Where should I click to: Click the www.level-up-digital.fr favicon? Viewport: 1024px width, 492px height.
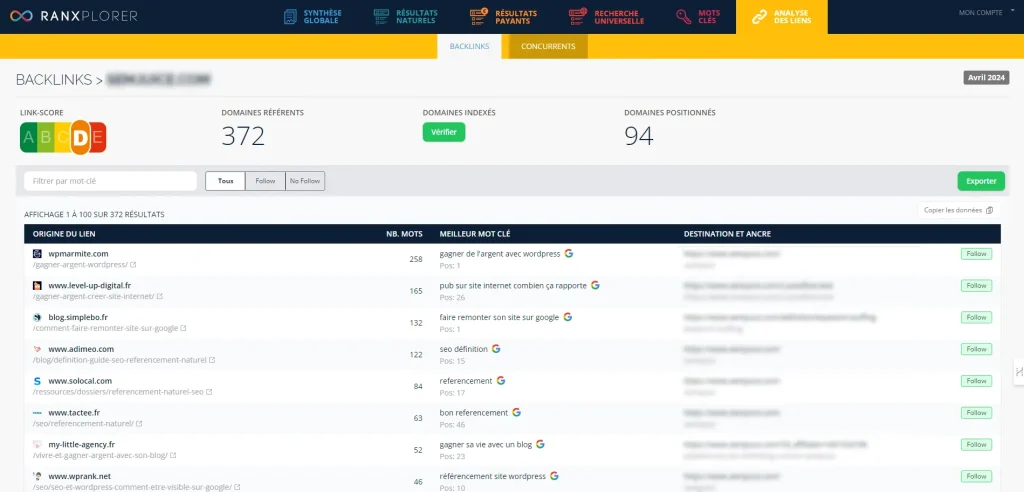click(x=37, y=286)
